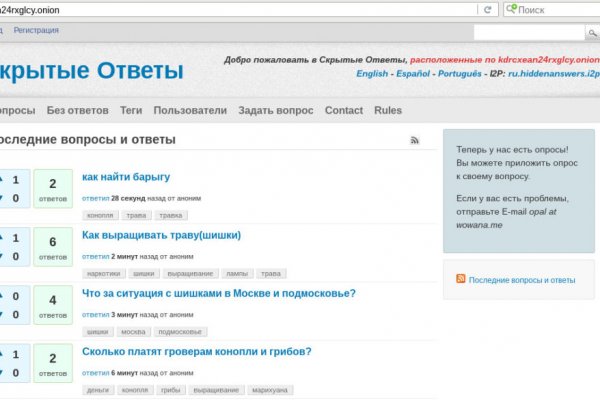Click the browser reload icon
600x400 pixels.
[x=487, y=10]
